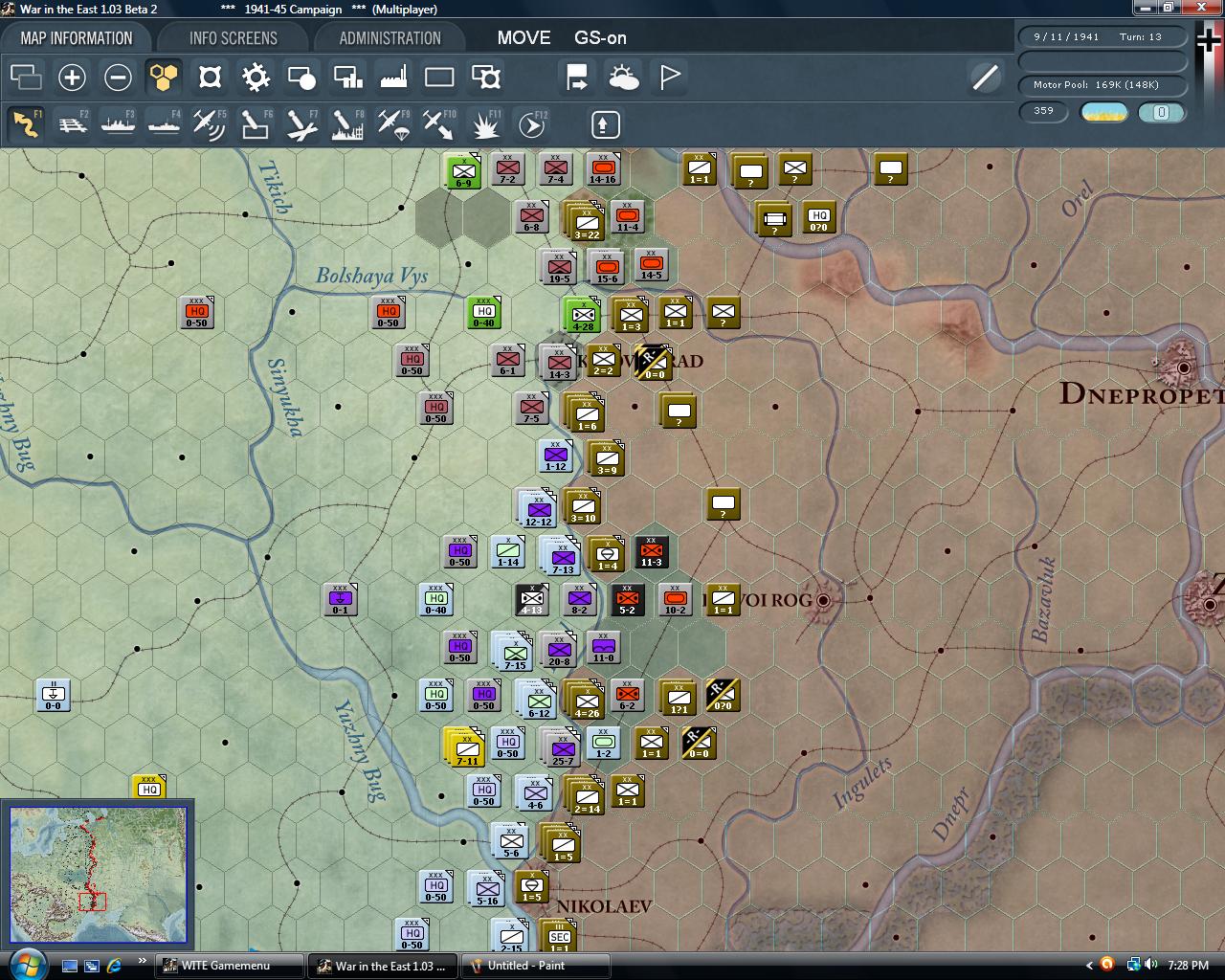Image resolution: width=1225 pixels, height=980 pixels.
Task: Select the F9 air transport parachute icon
Action: tap(393, 124)
